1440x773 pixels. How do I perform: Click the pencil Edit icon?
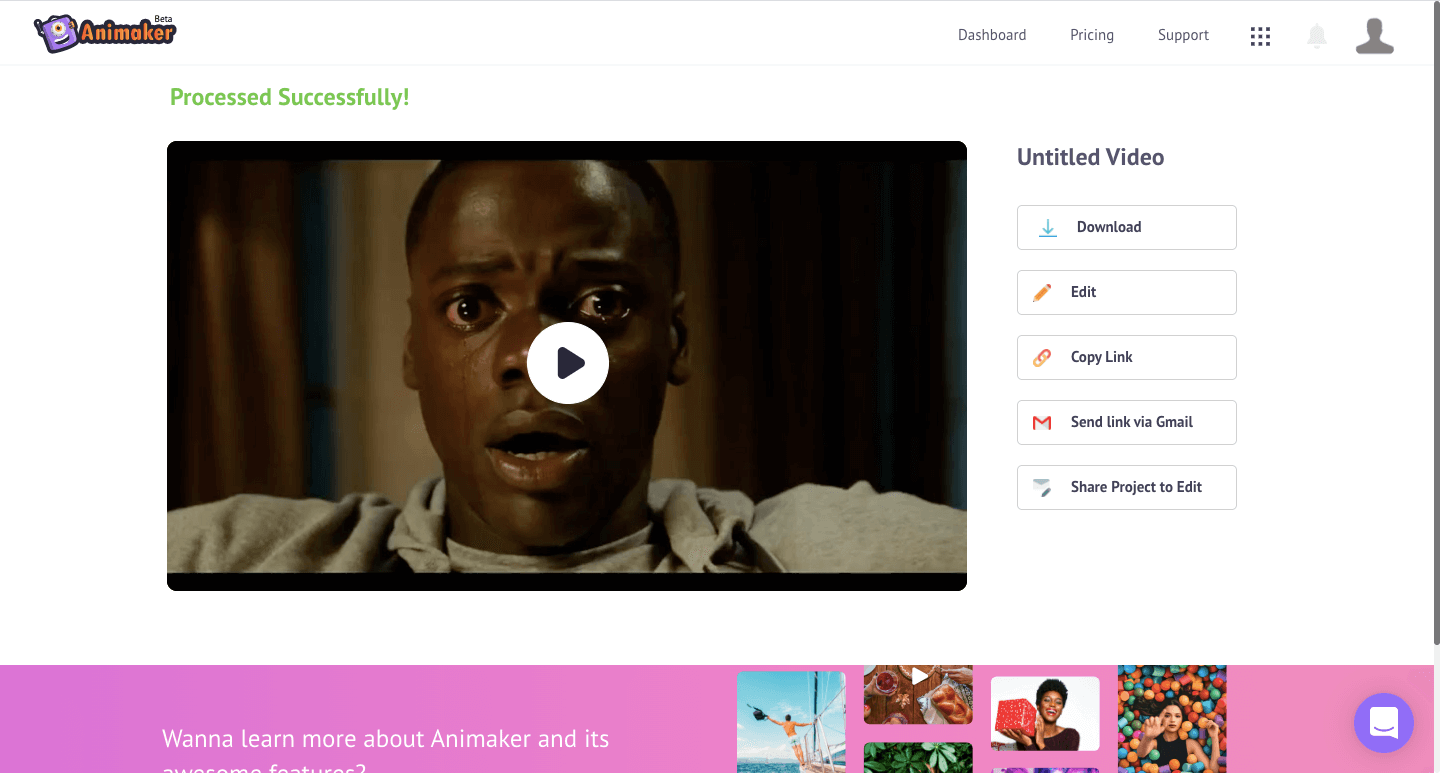point(1042,293)
